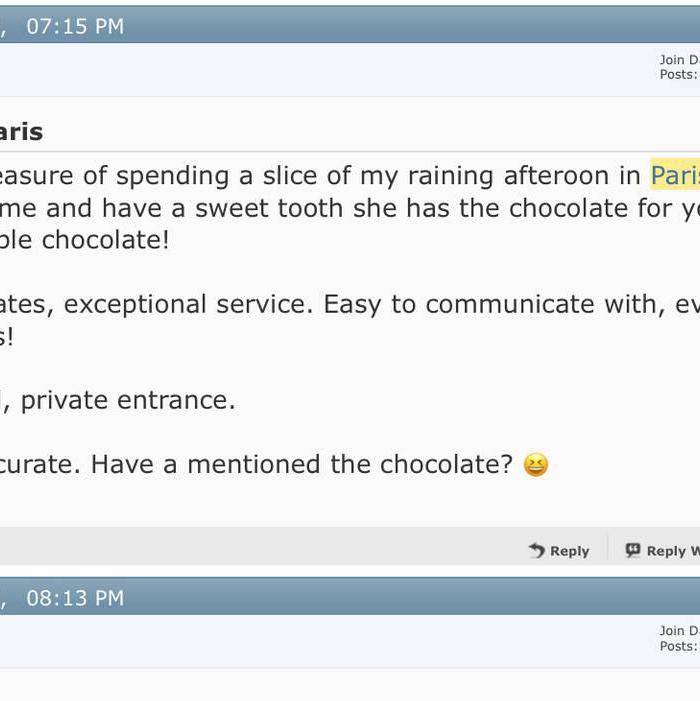The width and height of the screenshot is (700, 701).
Task: Click the Reply button label
Action: click(569, 551)
